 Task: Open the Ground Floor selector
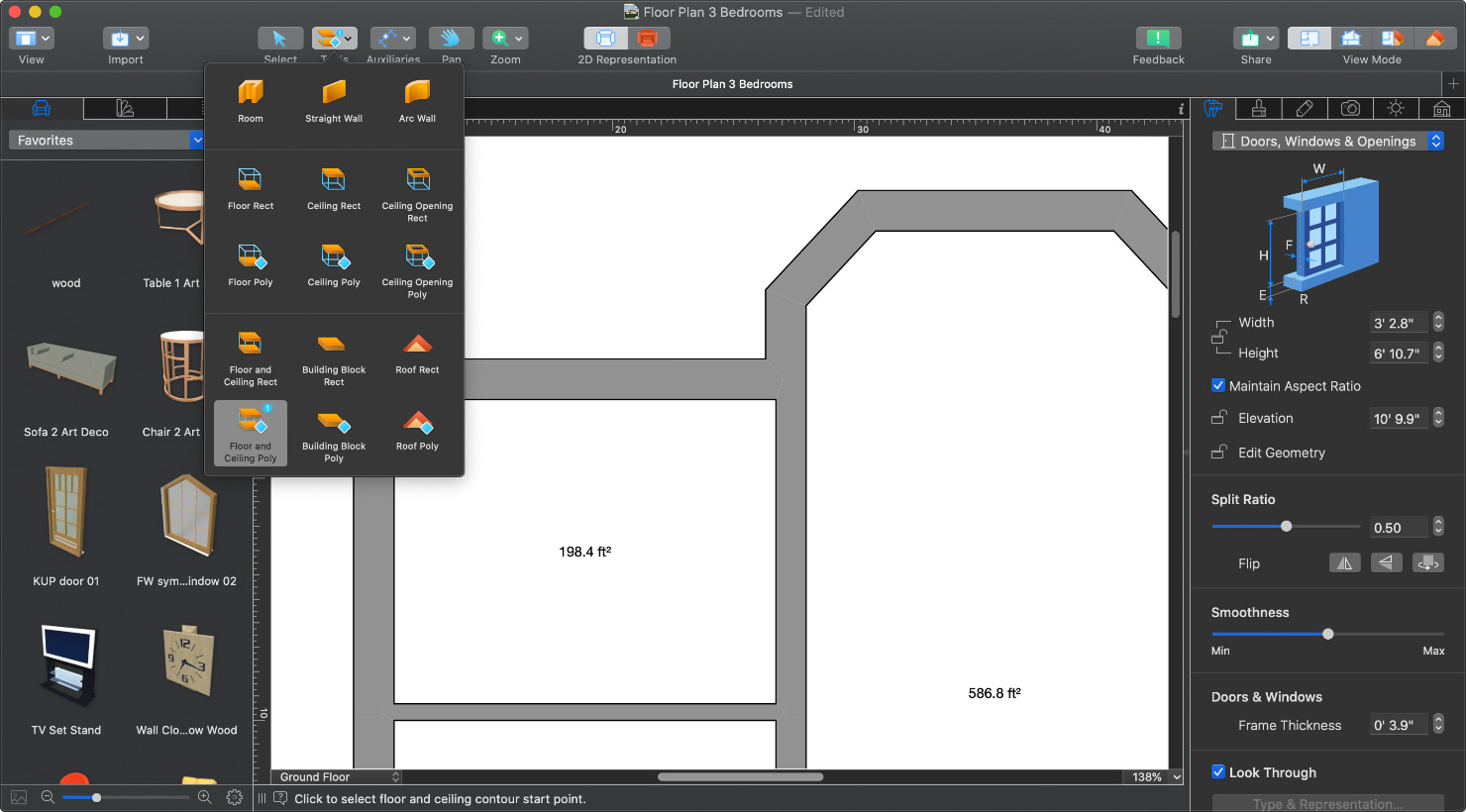[x=336, y=776]
